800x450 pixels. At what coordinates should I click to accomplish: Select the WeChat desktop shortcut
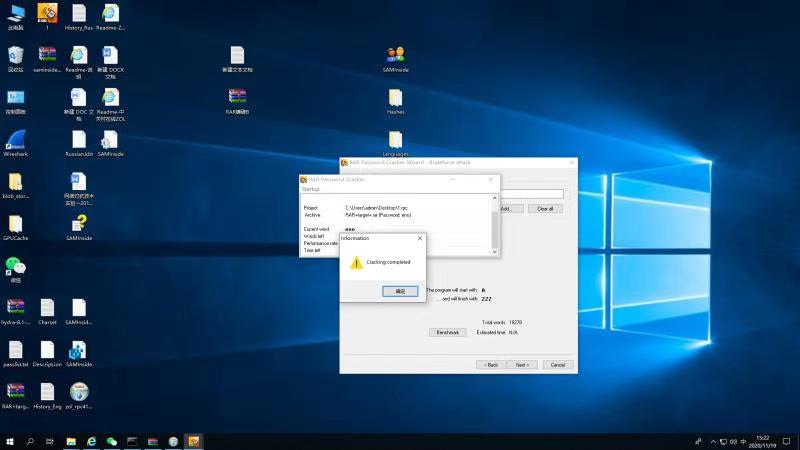(x=16, y=269)
